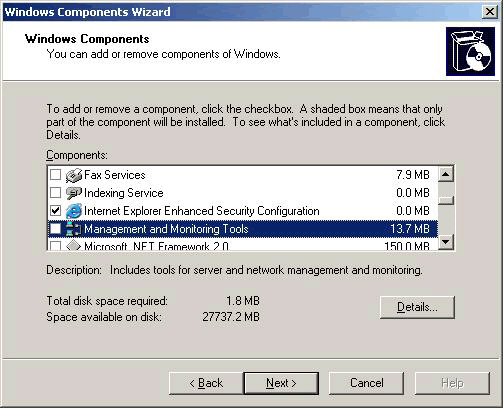Click the Fax Services printer icon
This screenshot has width=503, height=408.
pos(74,175)
